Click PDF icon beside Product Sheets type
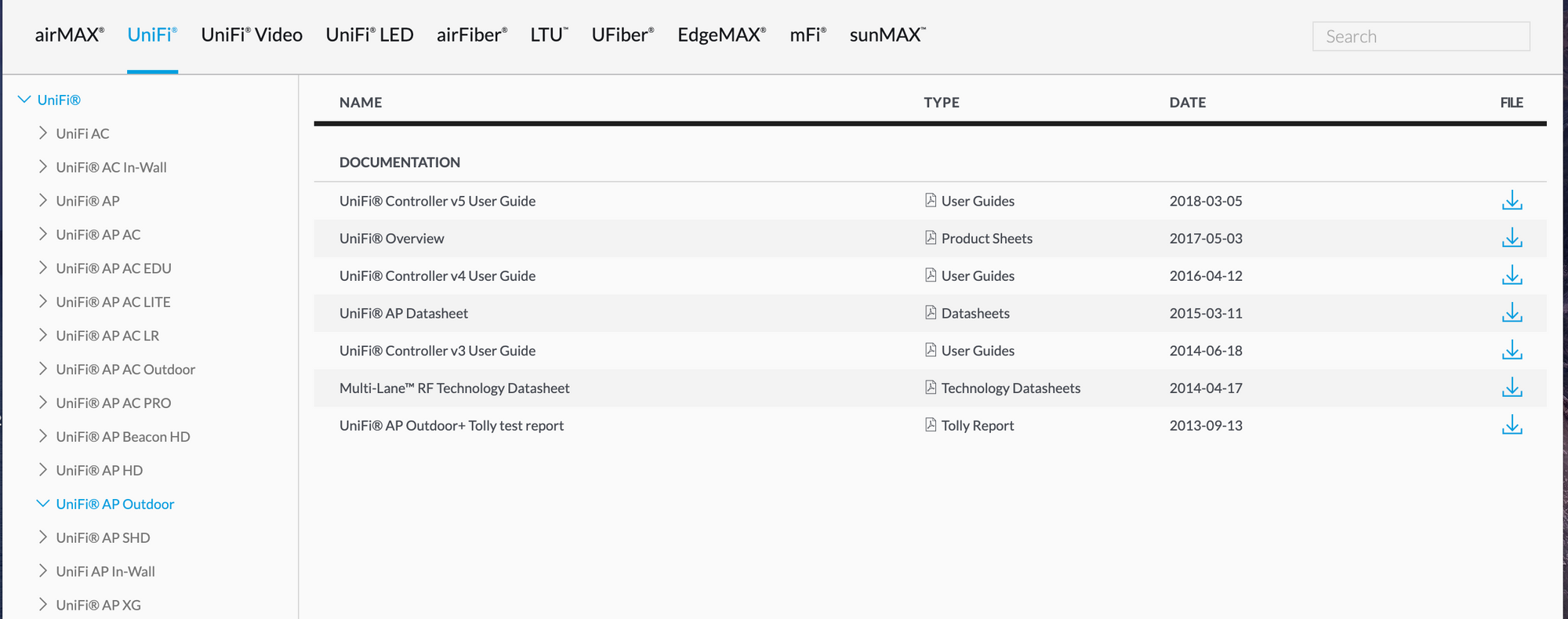Viewport: 1568px width, 619px height. pyautogui.click(x=931, y=238)
